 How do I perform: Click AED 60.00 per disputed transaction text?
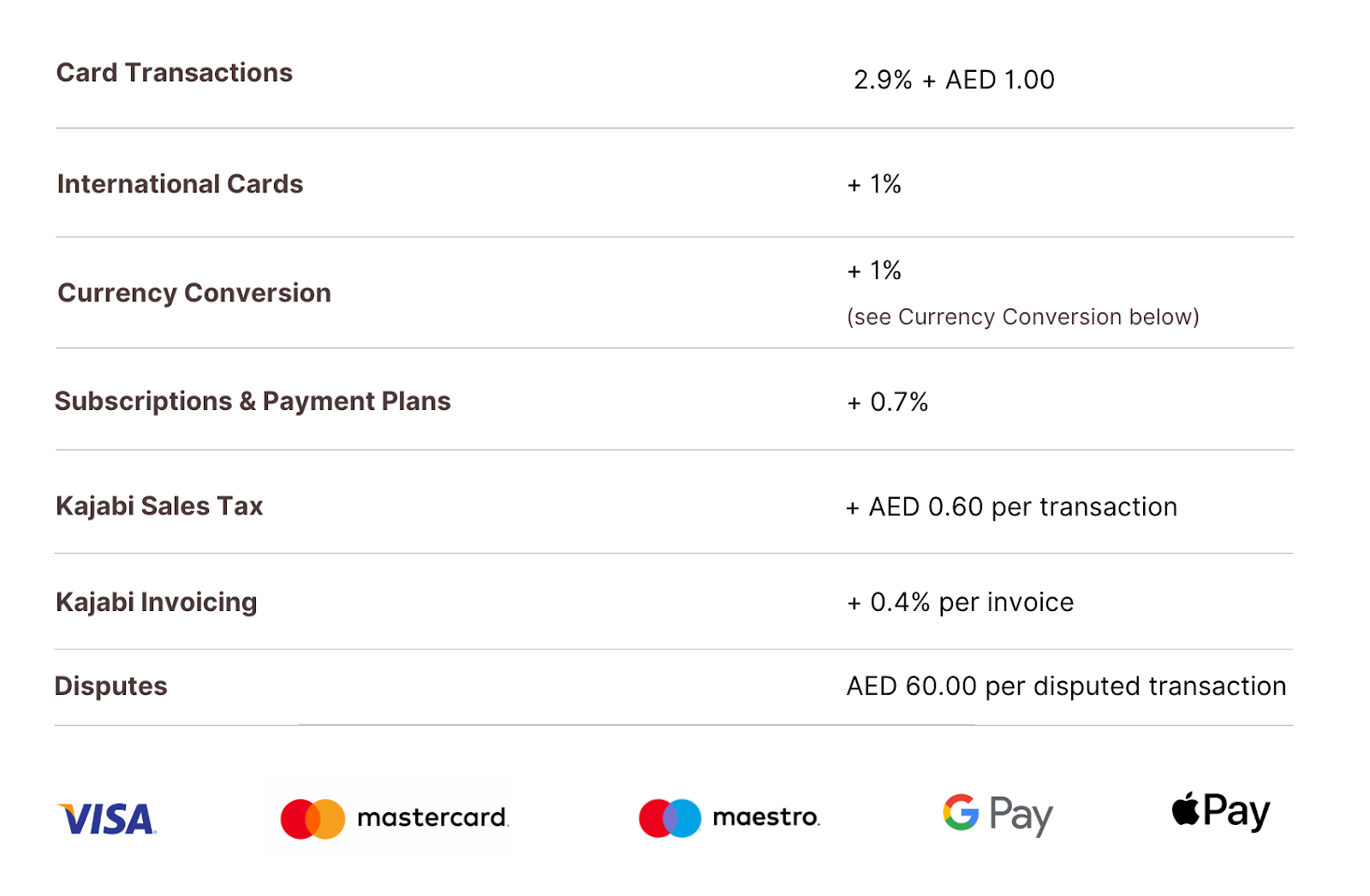(1066, 686)
